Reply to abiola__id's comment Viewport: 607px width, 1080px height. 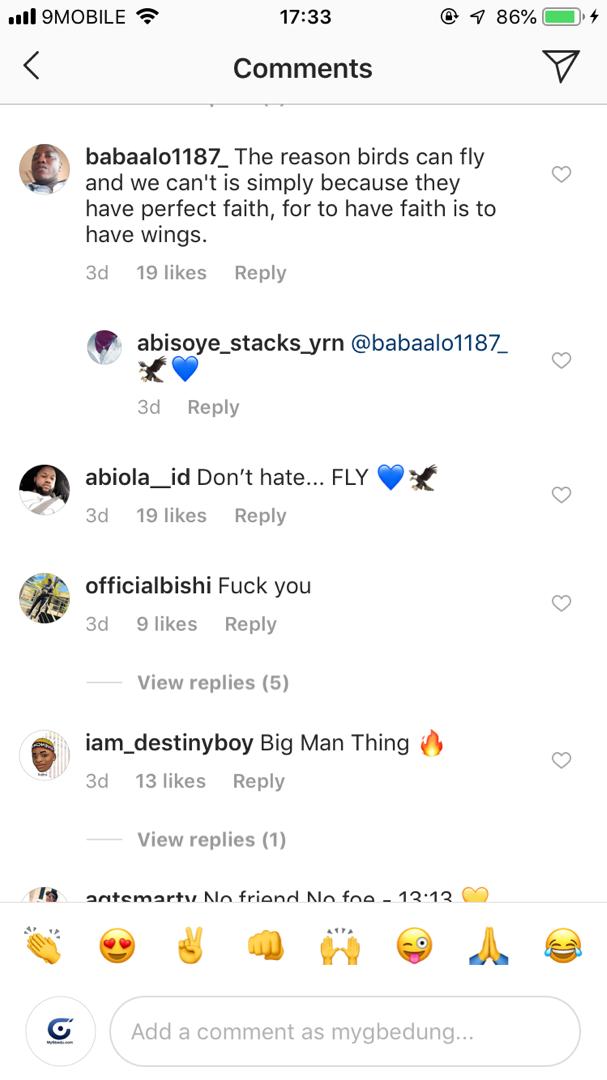coord(259,515)
